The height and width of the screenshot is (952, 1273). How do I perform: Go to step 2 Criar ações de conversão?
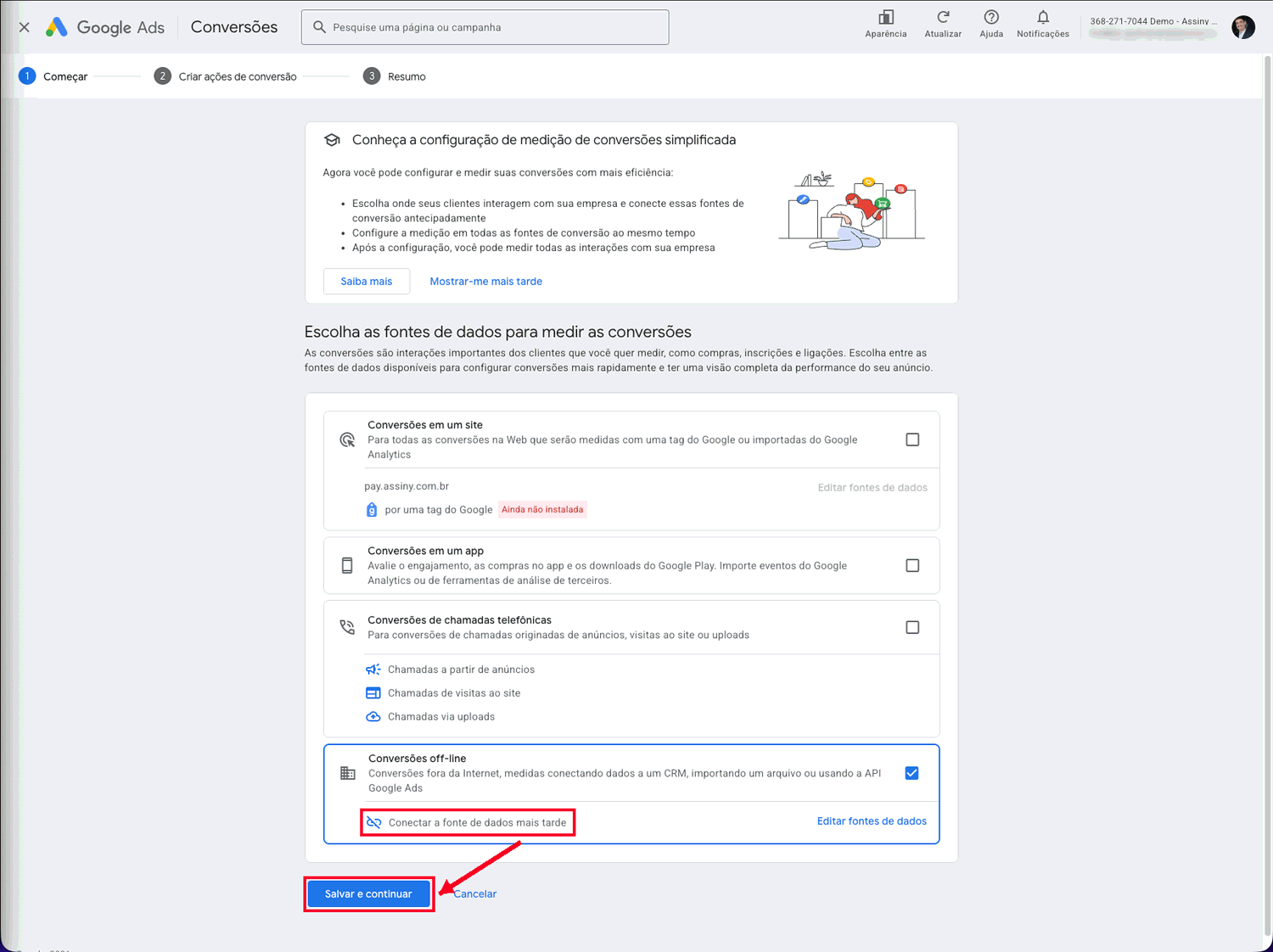tap(226, 76)
